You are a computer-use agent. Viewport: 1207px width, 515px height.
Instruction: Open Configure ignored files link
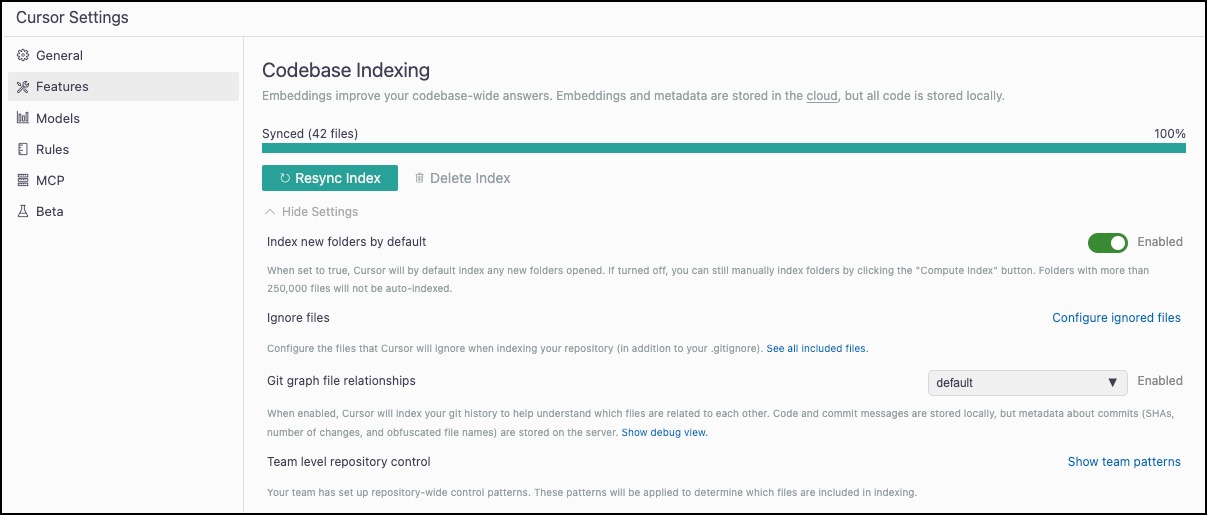pos(1116,318)
